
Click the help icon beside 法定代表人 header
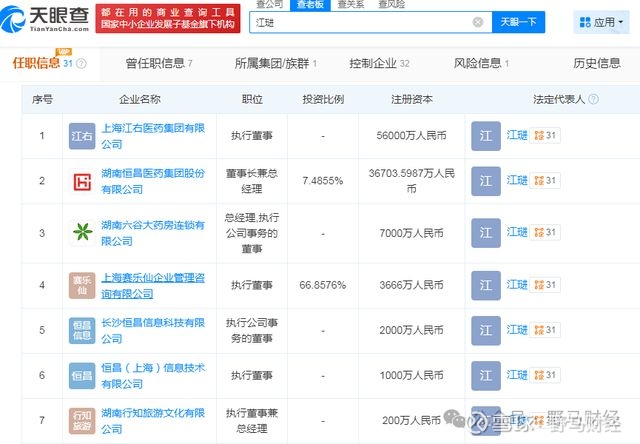coord(594,99)
